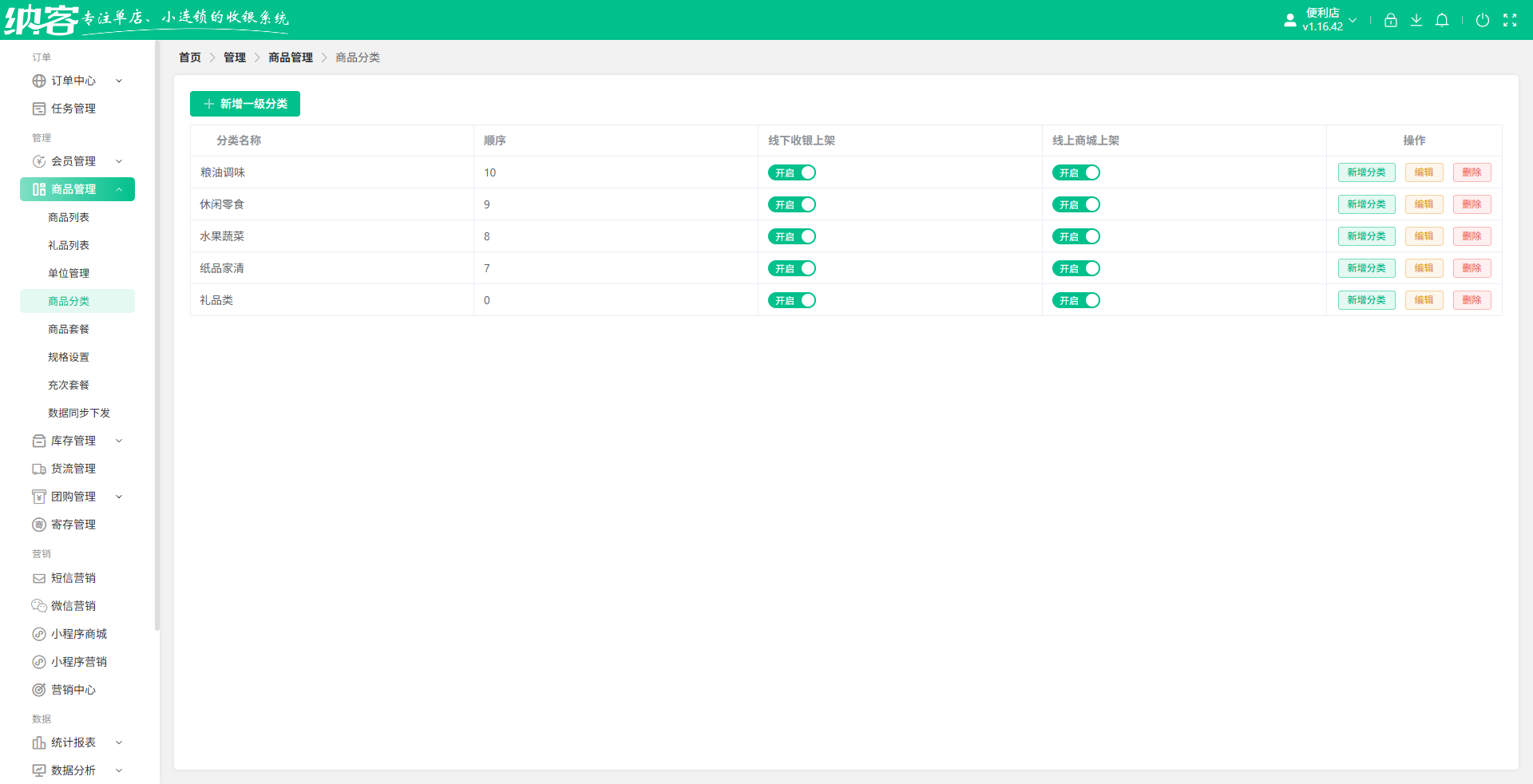Click the download icon in header
Viewport: 1533px width, 784px height.
pyautogui.click(x=1416, y=20)
